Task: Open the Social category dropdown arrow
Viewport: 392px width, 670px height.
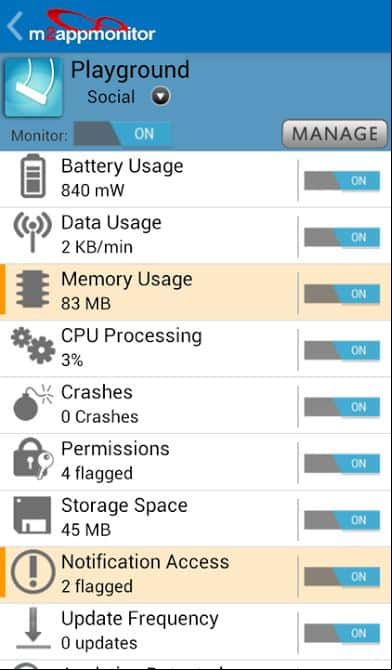Action: pos(161,97)
